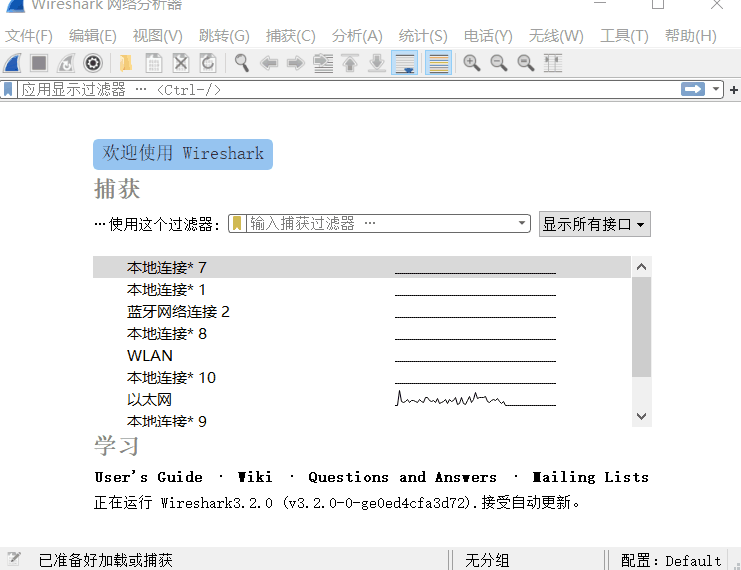Click the interface list scrollbar thumb
Screen dimensions: 741x570
click(641, 327)
